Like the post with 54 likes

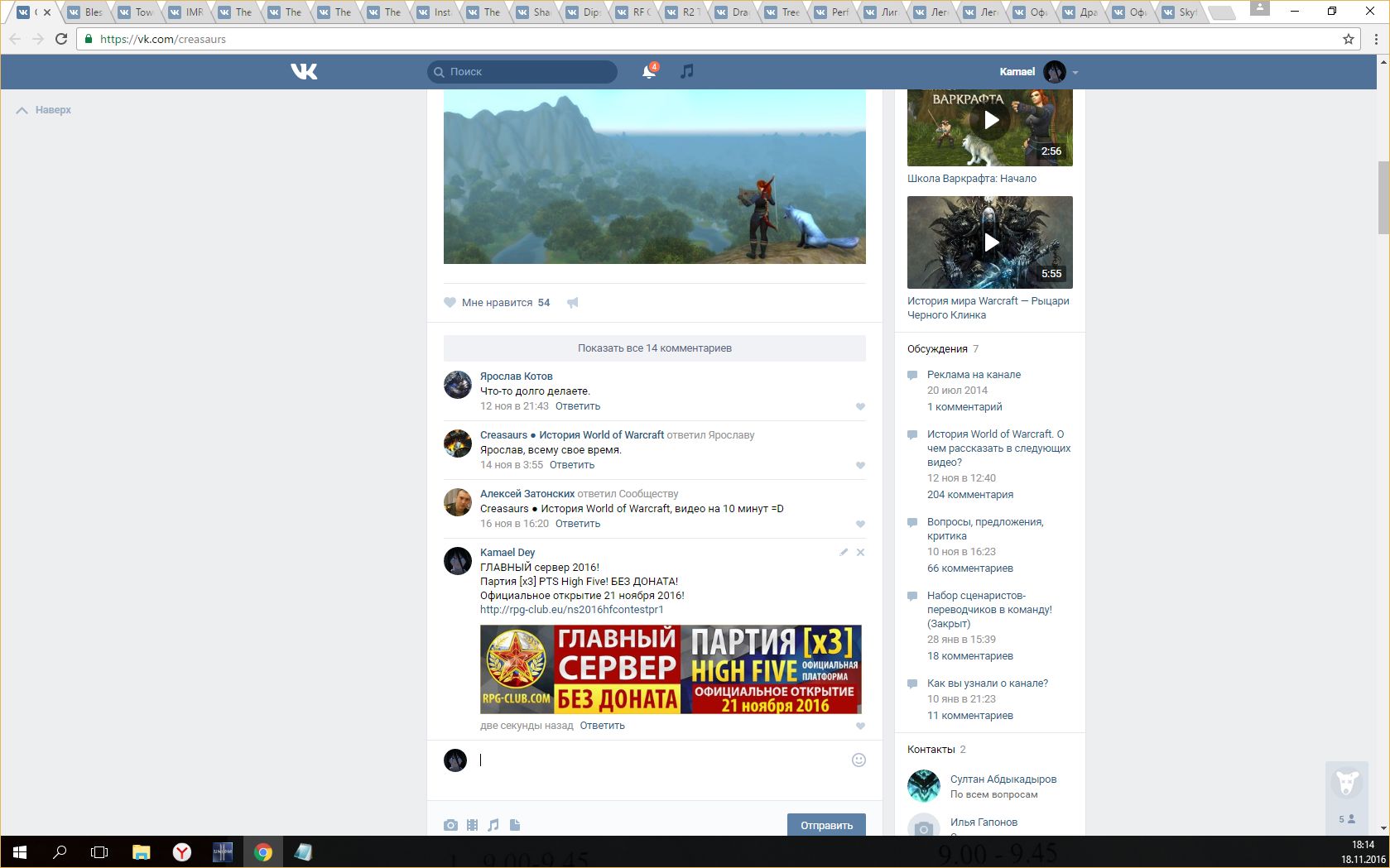click(x=450, y=303)
